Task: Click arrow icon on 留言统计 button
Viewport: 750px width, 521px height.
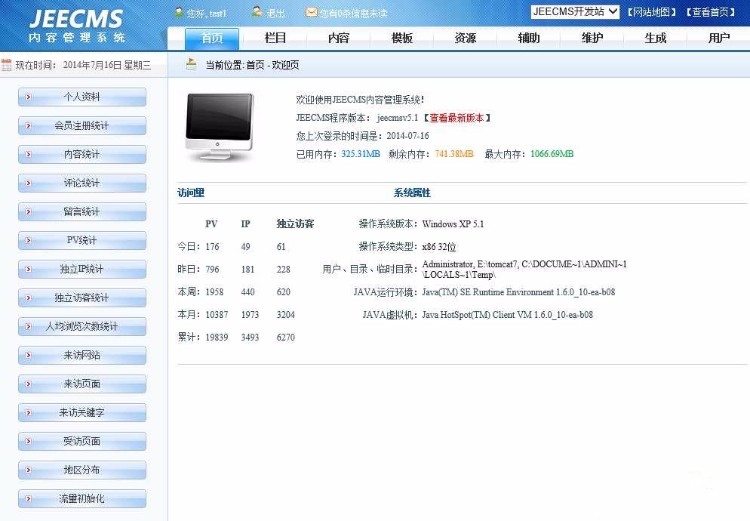Action: point(28,212)
